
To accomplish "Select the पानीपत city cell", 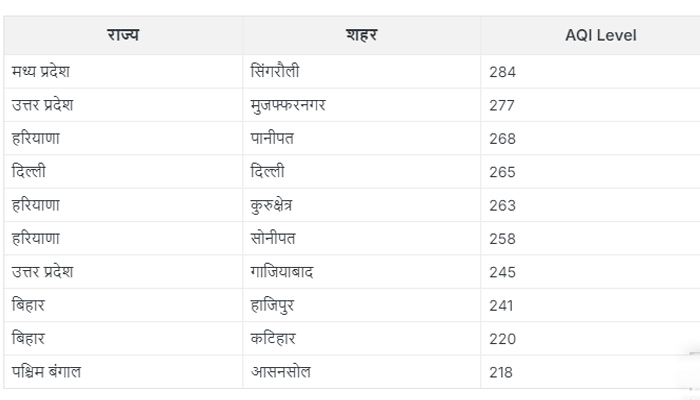I will pos(272,138).
